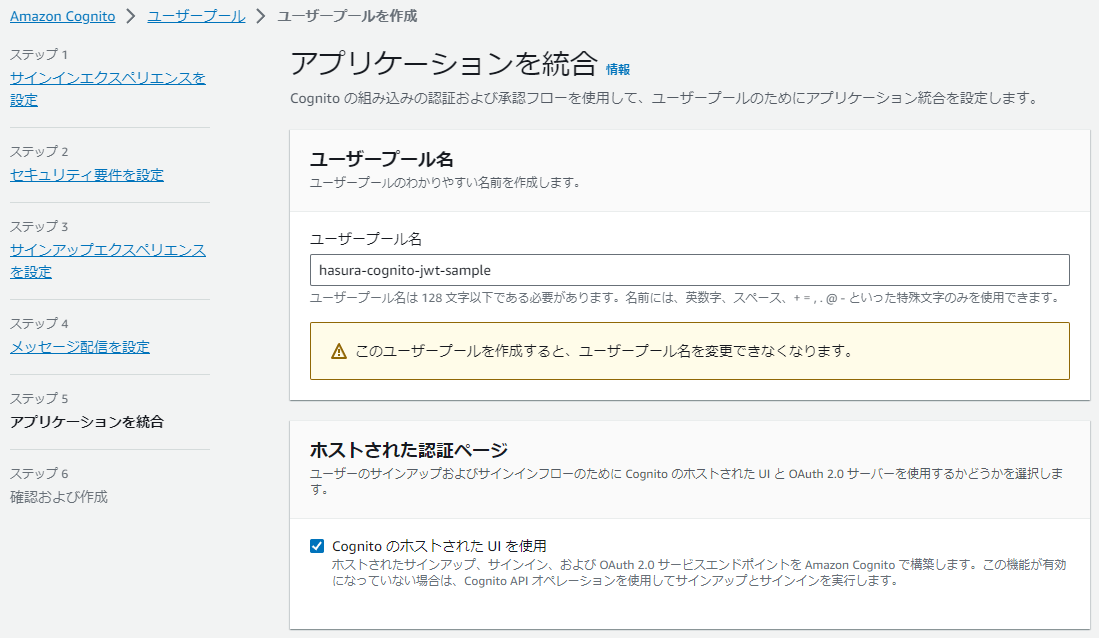Screen dimensions: 1099x638
Task: Open step 2 セキュリティ要件を設定 link
Action: pyautogui.click(x=87, y=175)
